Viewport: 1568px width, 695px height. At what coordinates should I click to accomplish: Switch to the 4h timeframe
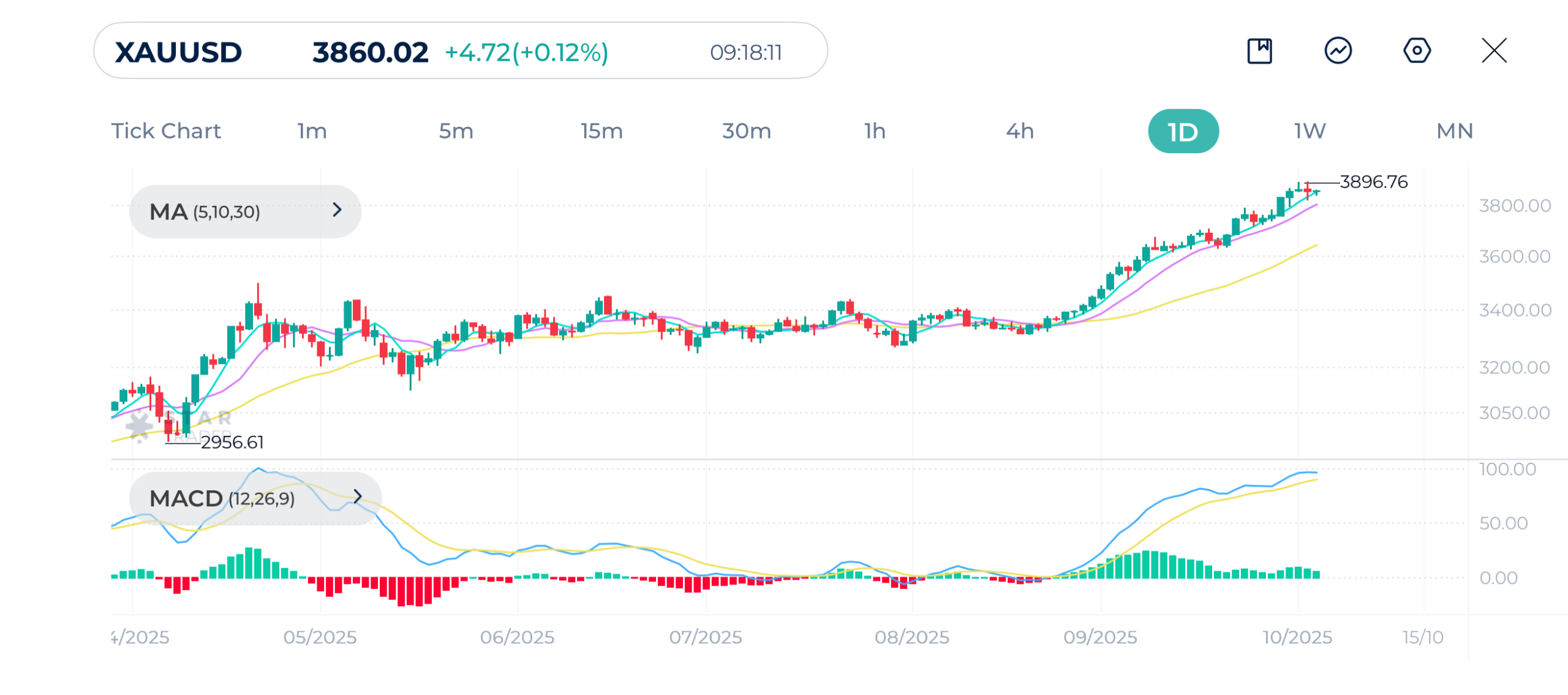[x=1020, y=131]
